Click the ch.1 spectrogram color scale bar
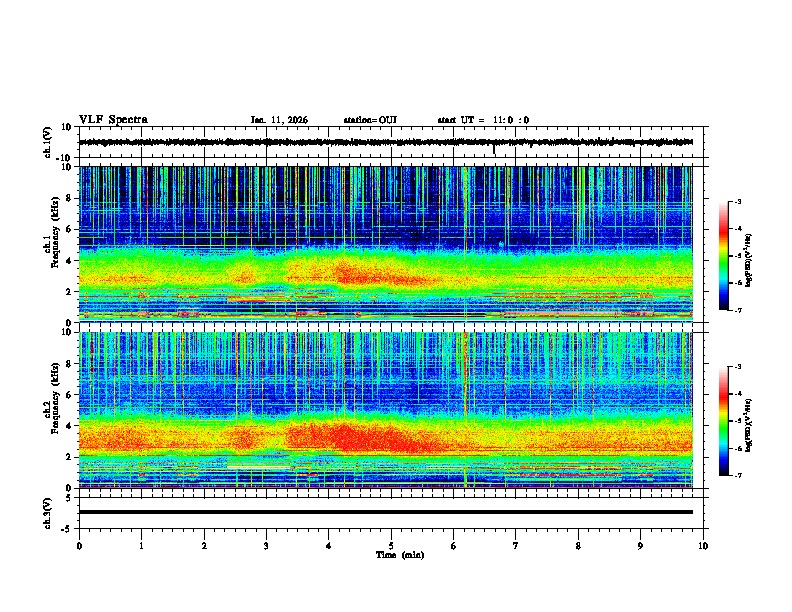 click(724, 256)
